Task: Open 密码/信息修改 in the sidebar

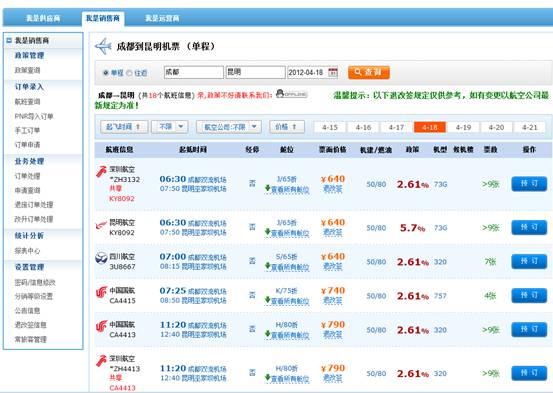Action: tap(35, 282)
